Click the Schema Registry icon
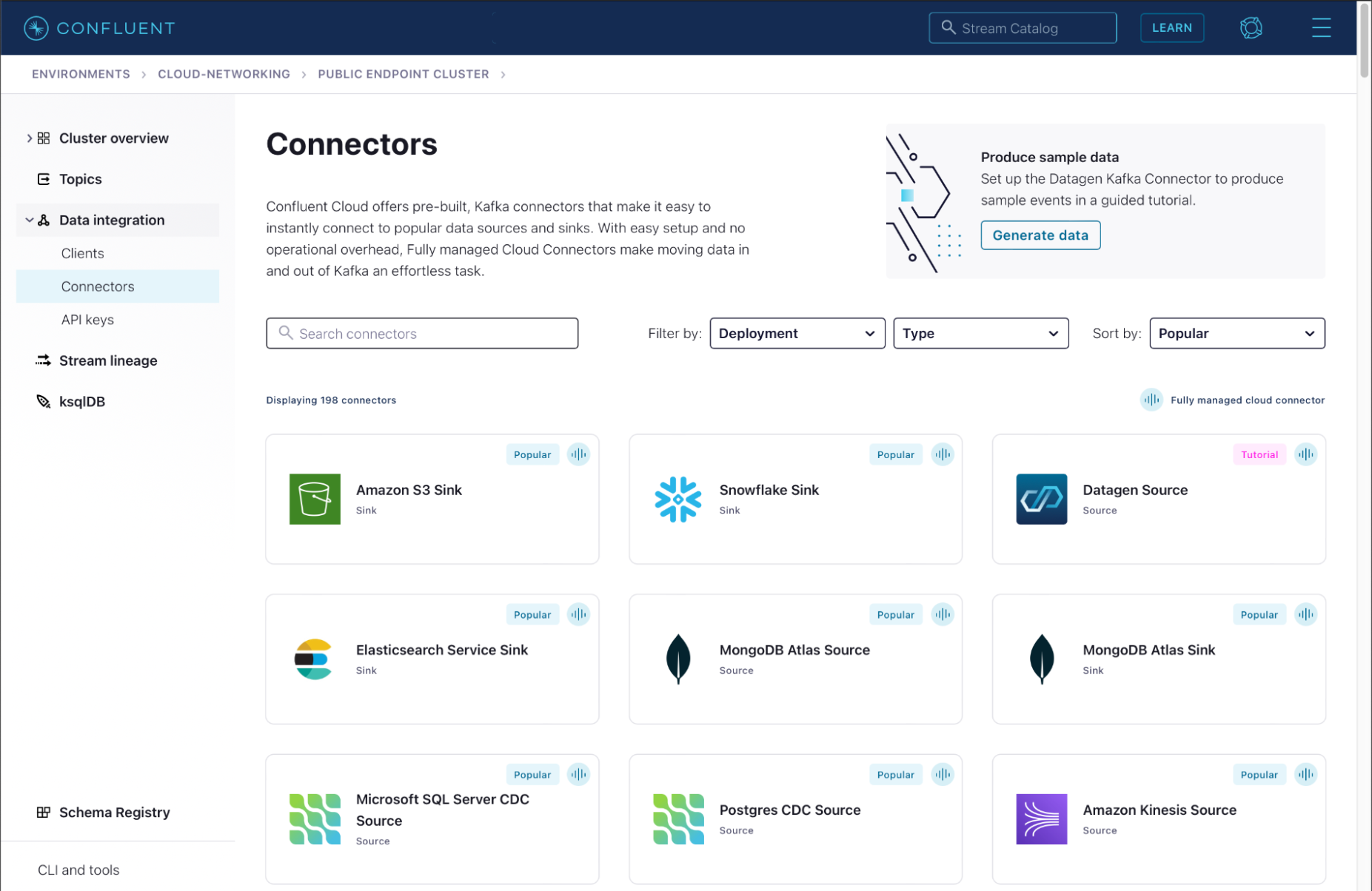This screenshot has height=891, width=1372. [x=44, y=813]
